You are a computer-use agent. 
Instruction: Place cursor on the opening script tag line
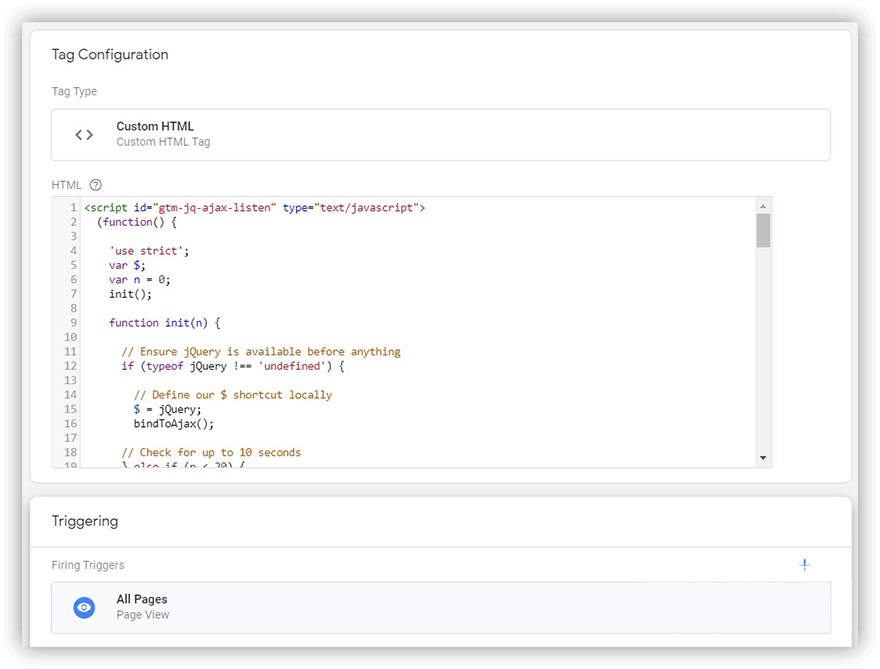tap(254, 208)
